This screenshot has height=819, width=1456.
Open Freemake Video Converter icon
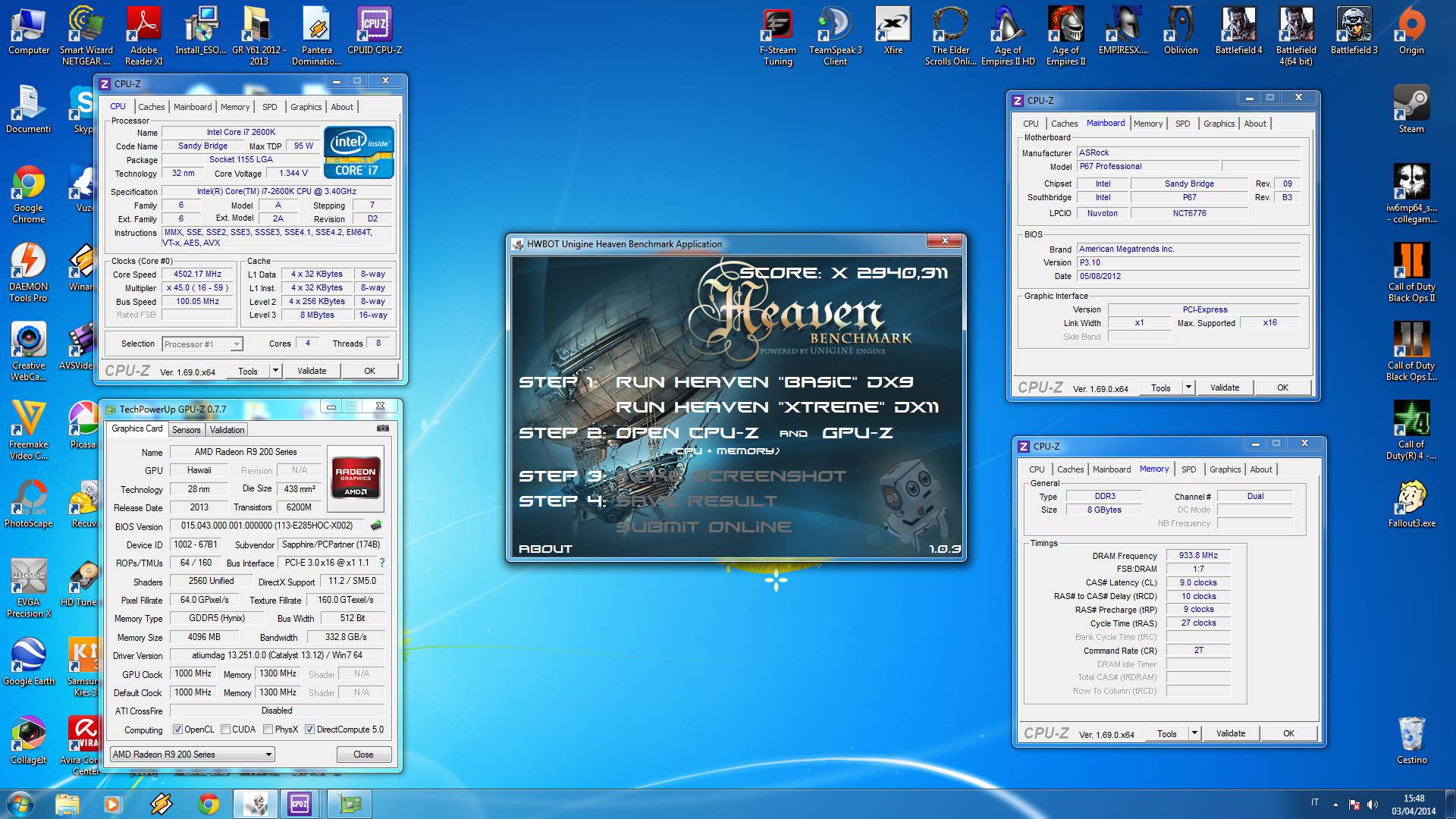pyautogui.click(x=29, y=430)
